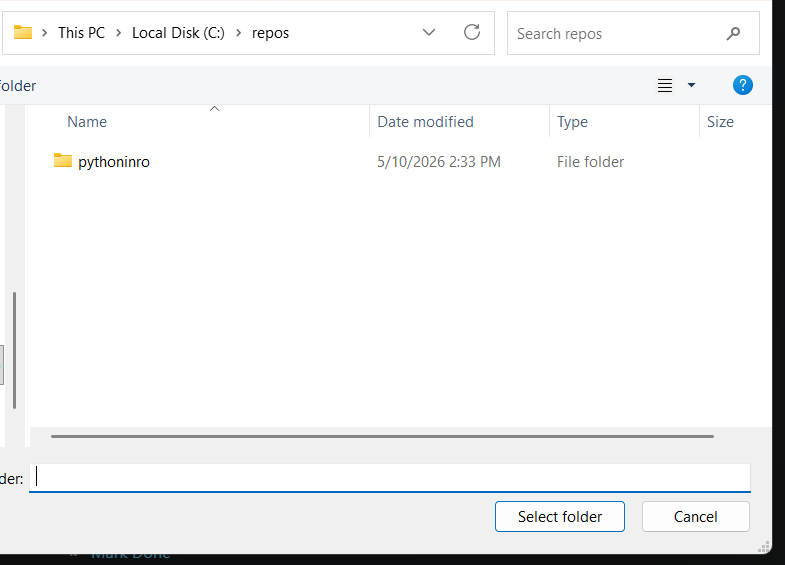This screenshot has width=785, height=565.
Task: Cancel the folder selection dialog
Action: click(695, 516)
